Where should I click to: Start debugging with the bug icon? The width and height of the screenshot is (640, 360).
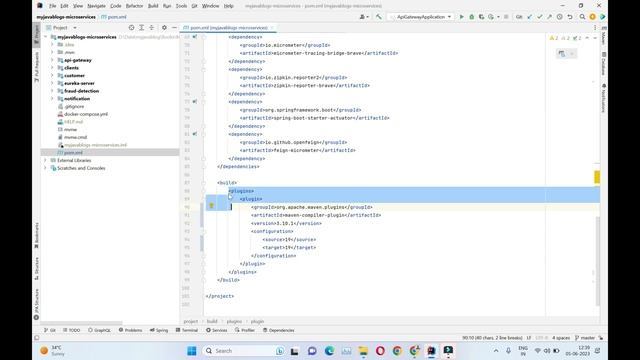click(471, 17)
